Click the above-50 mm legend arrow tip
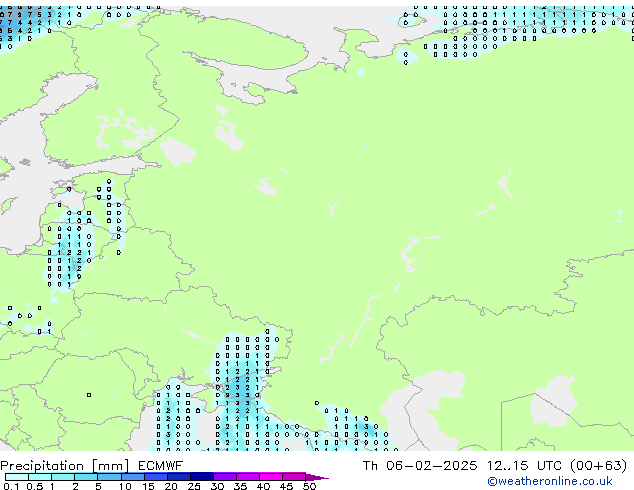634x490 pixels. pos(317,477)
